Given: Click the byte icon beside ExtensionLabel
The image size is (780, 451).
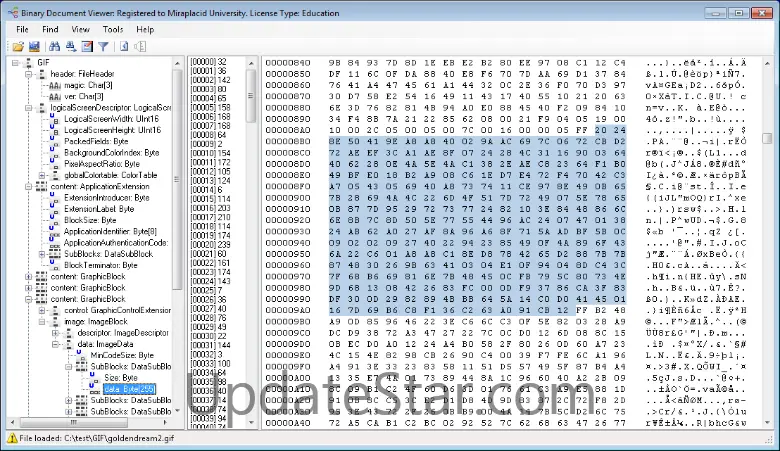Looking at the screenshot, I should [x=55, y=209].
